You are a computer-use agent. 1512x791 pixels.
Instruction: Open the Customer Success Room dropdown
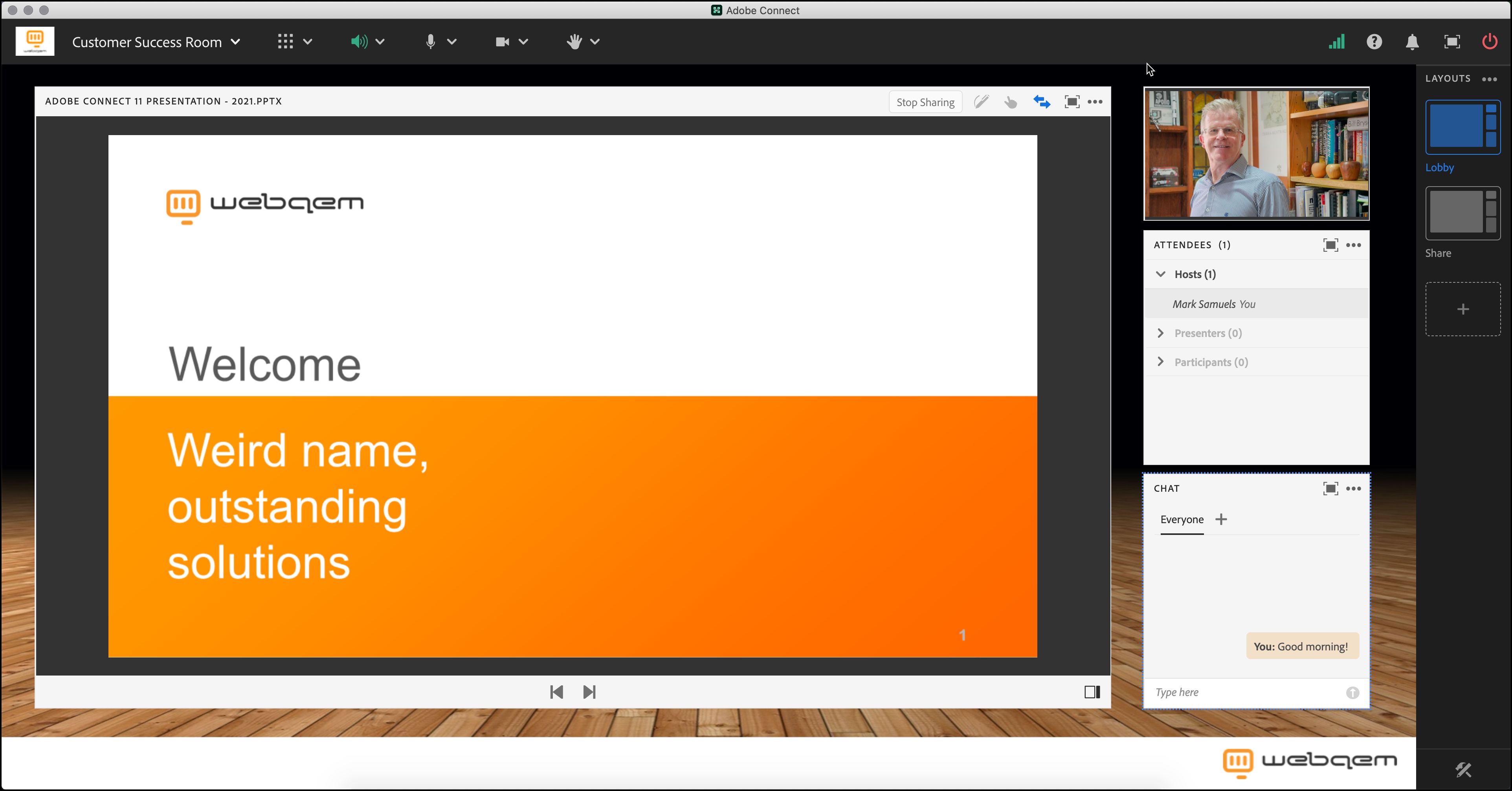(156, 42)
